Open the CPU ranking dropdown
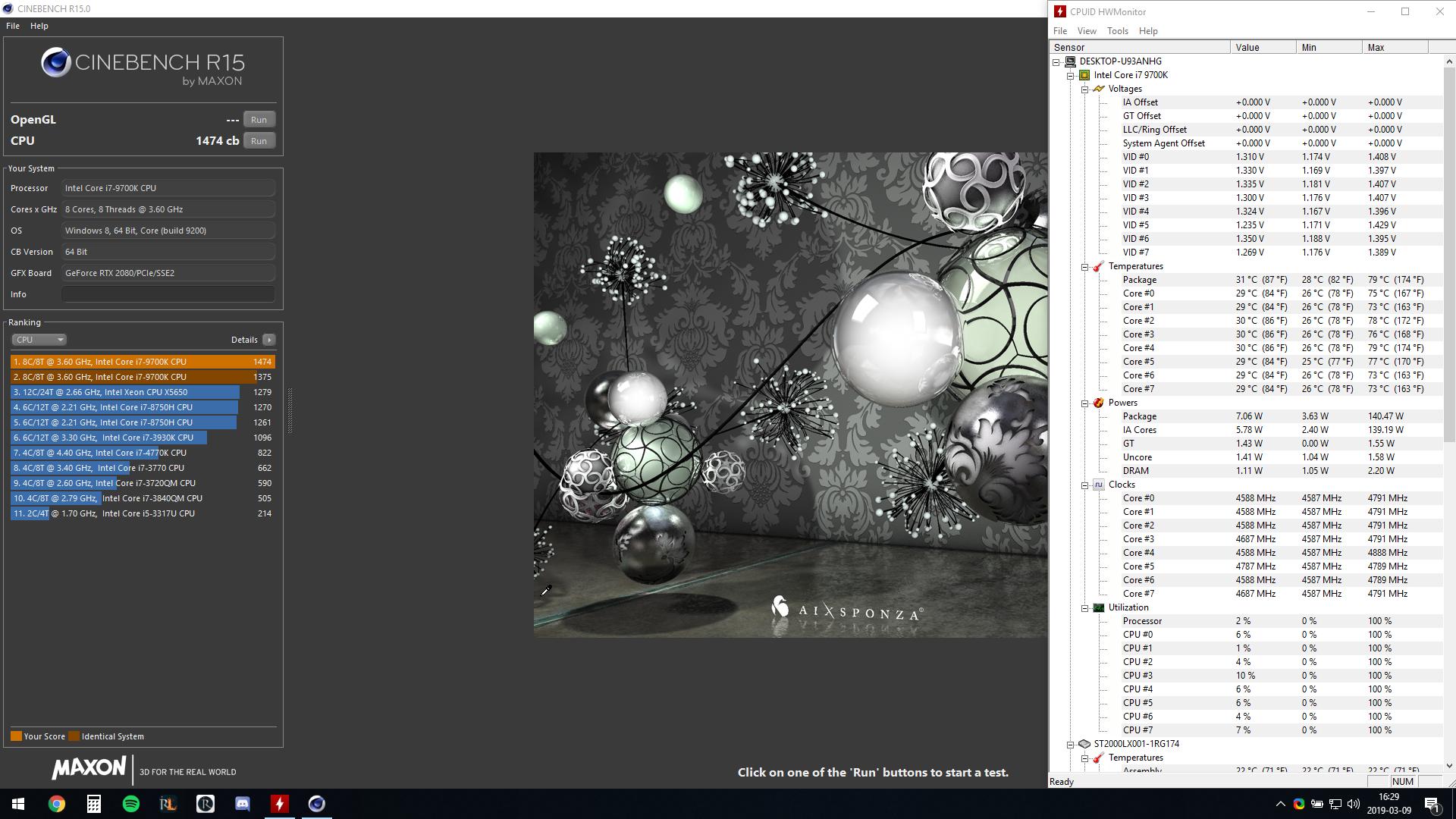The image size is (1456, 819). pyautogui.click(x=39, y=340)
